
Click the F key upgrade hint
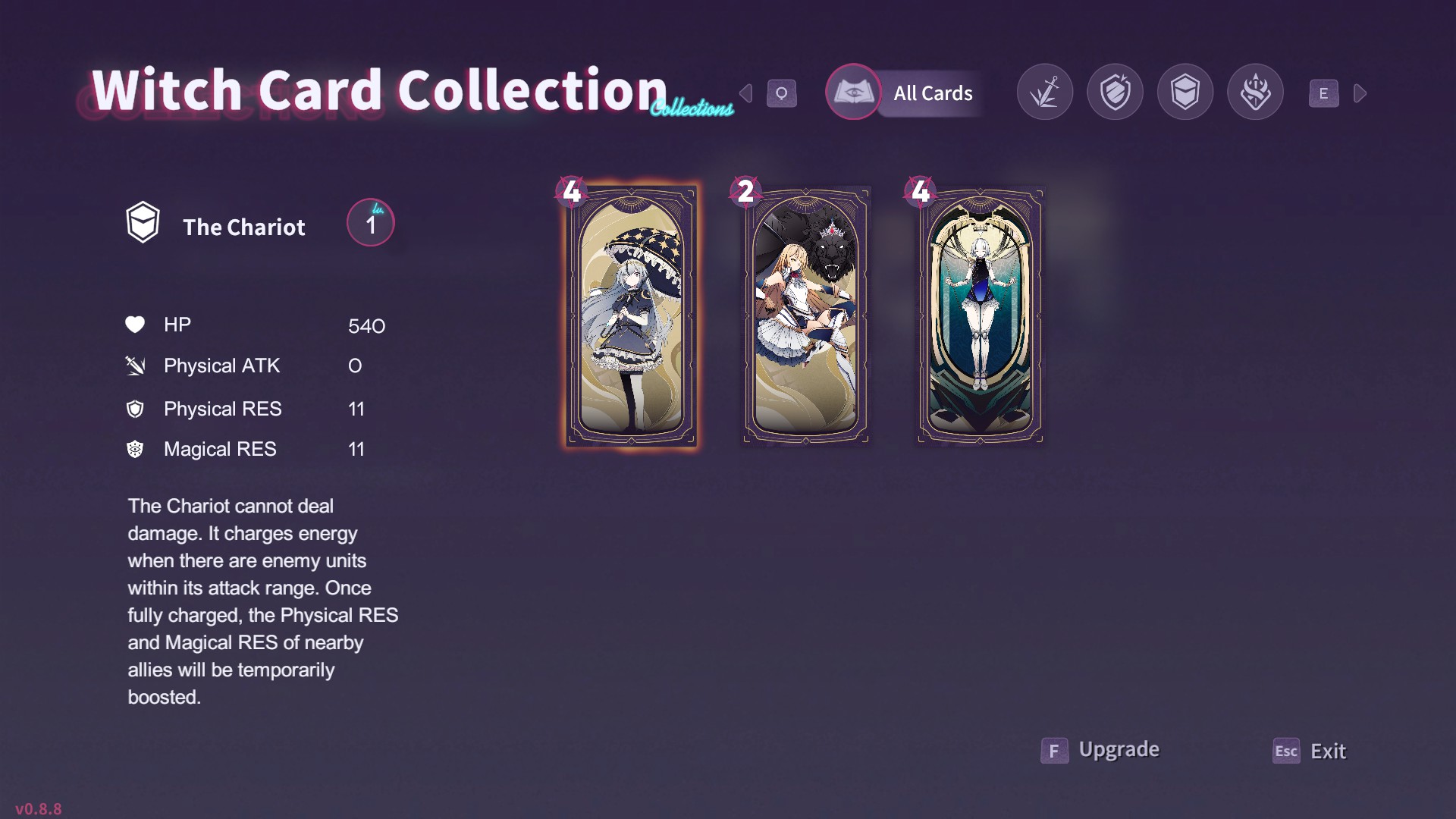pos(1054,751)
